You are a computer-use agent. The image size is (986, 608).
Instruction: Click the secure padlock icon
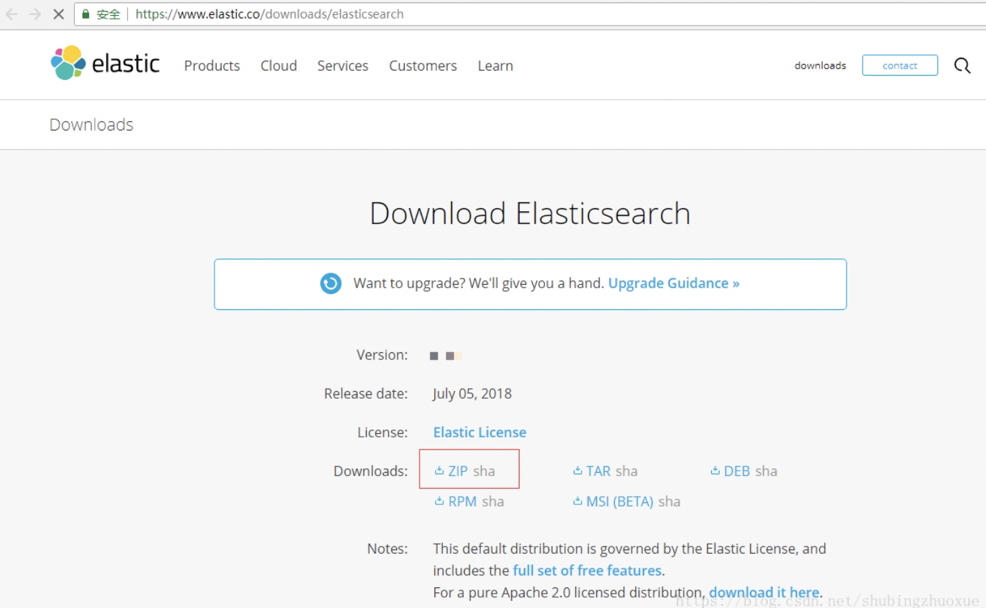(86, 14)
